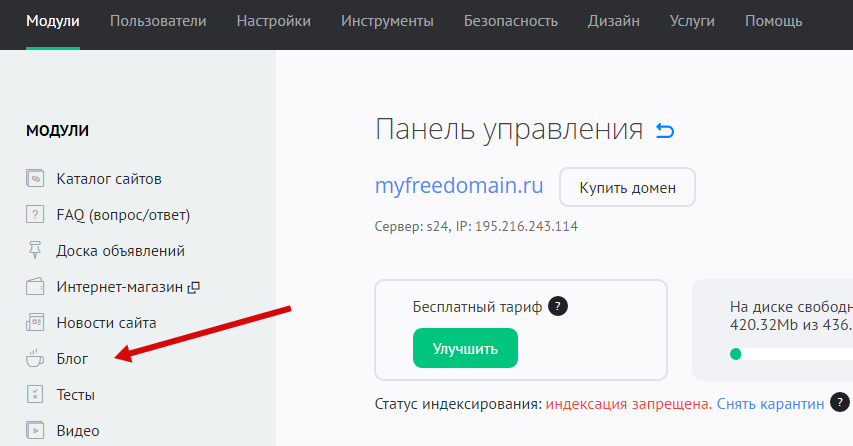Click the Тесты checkbox icon
Image resolution: width=853 pixels, height=446 pixels.
pos(36,394)
